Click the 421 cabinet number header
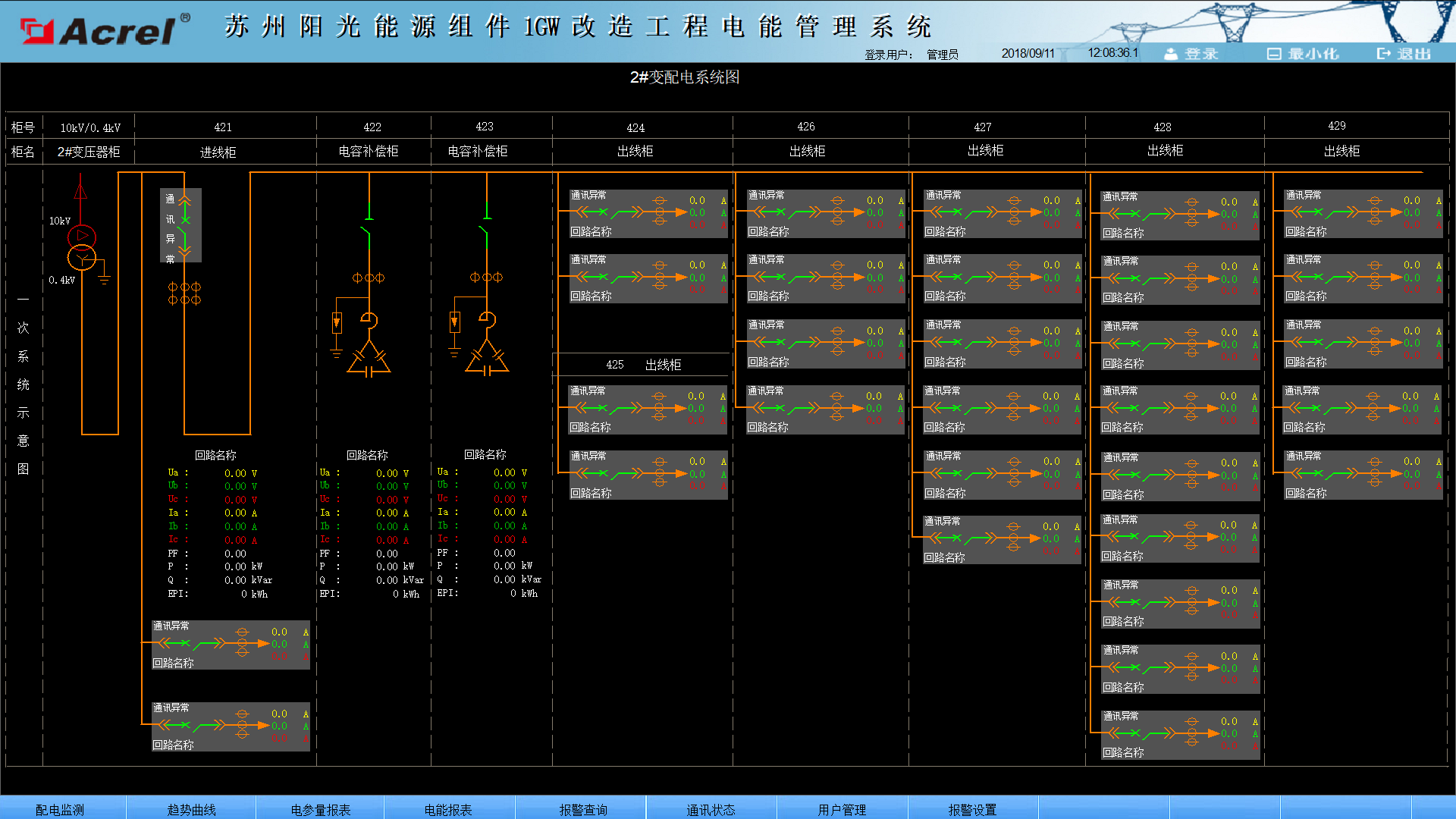Image resolution: width=1456 pixels, height=819 pixels. pos(223,127)
